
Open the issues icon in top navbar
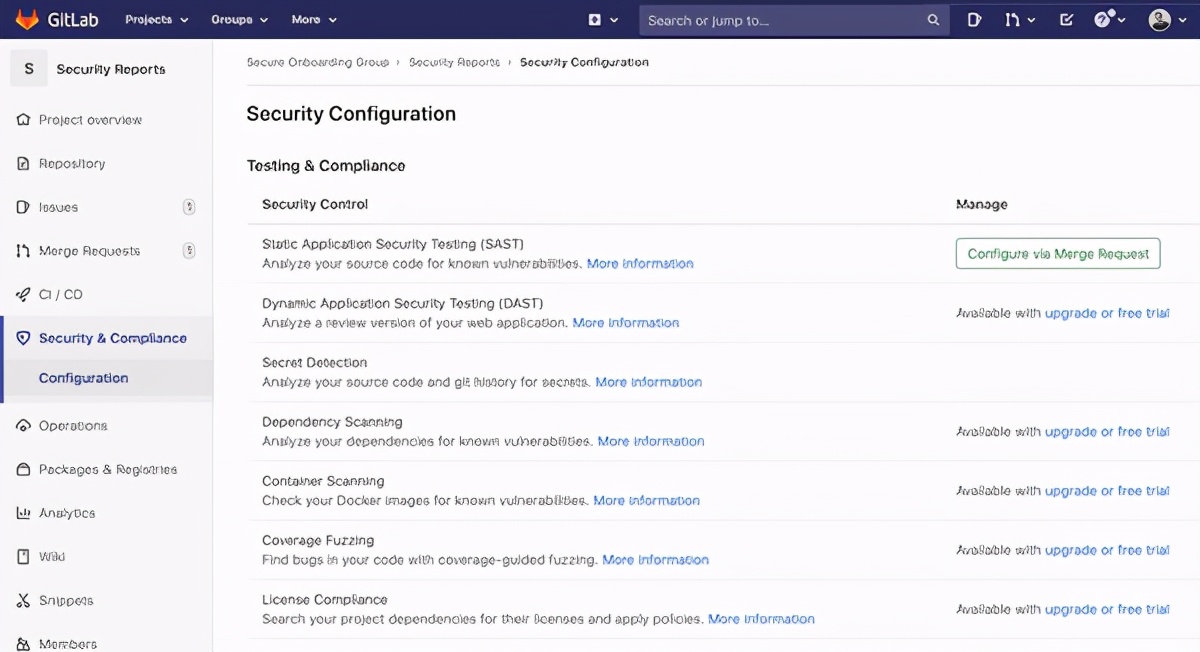click(x=974, y=20)
